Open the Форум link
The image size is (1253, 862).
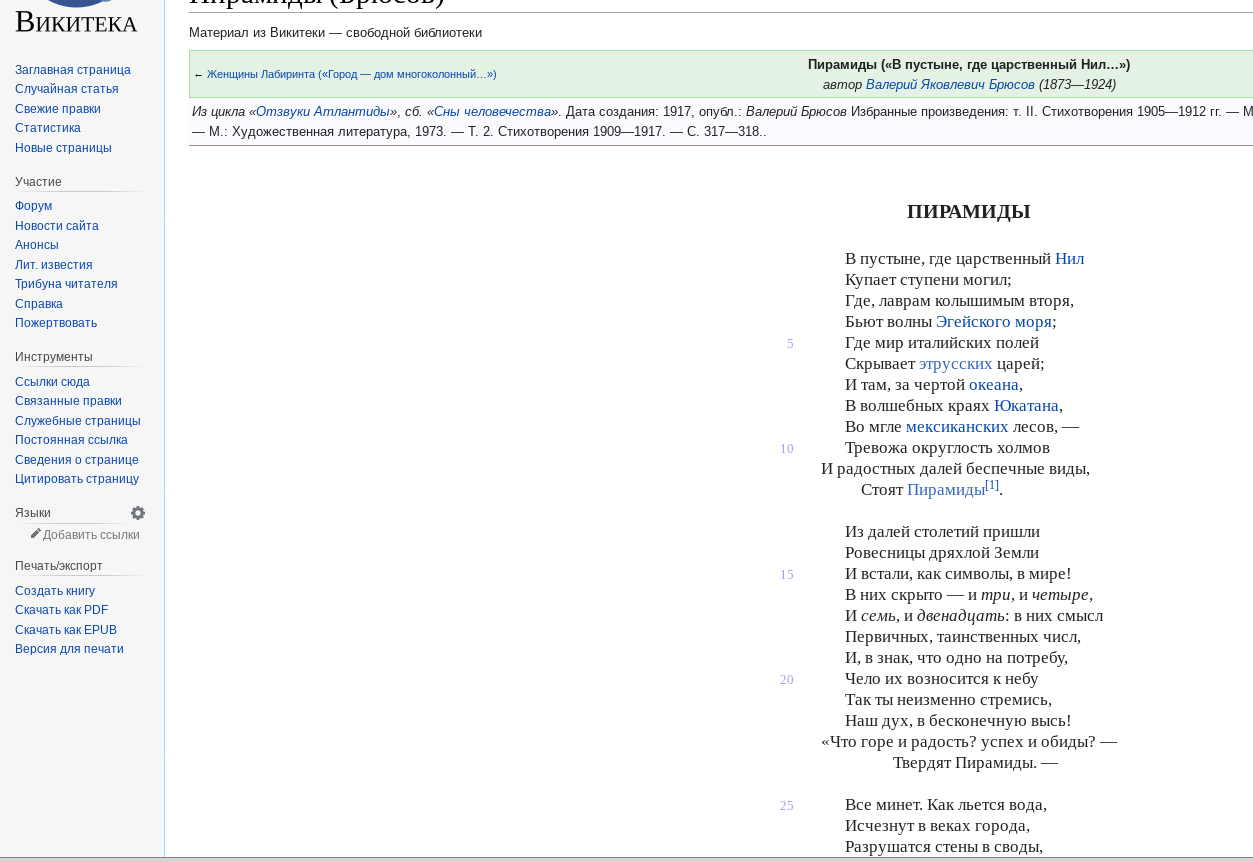[x=33, y=206]
